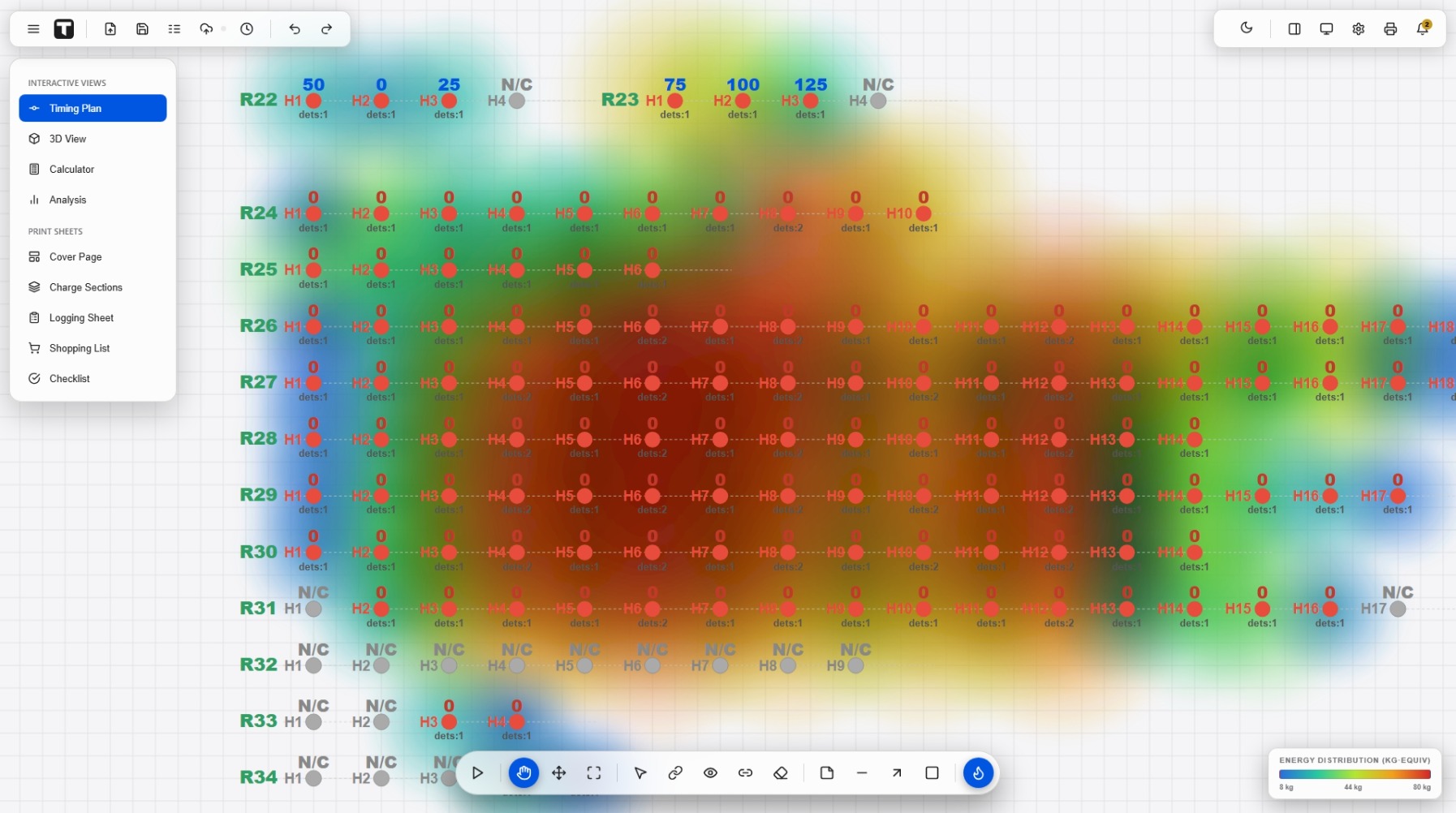Click the cloud upload sync icon

click(x=206, y=29)
